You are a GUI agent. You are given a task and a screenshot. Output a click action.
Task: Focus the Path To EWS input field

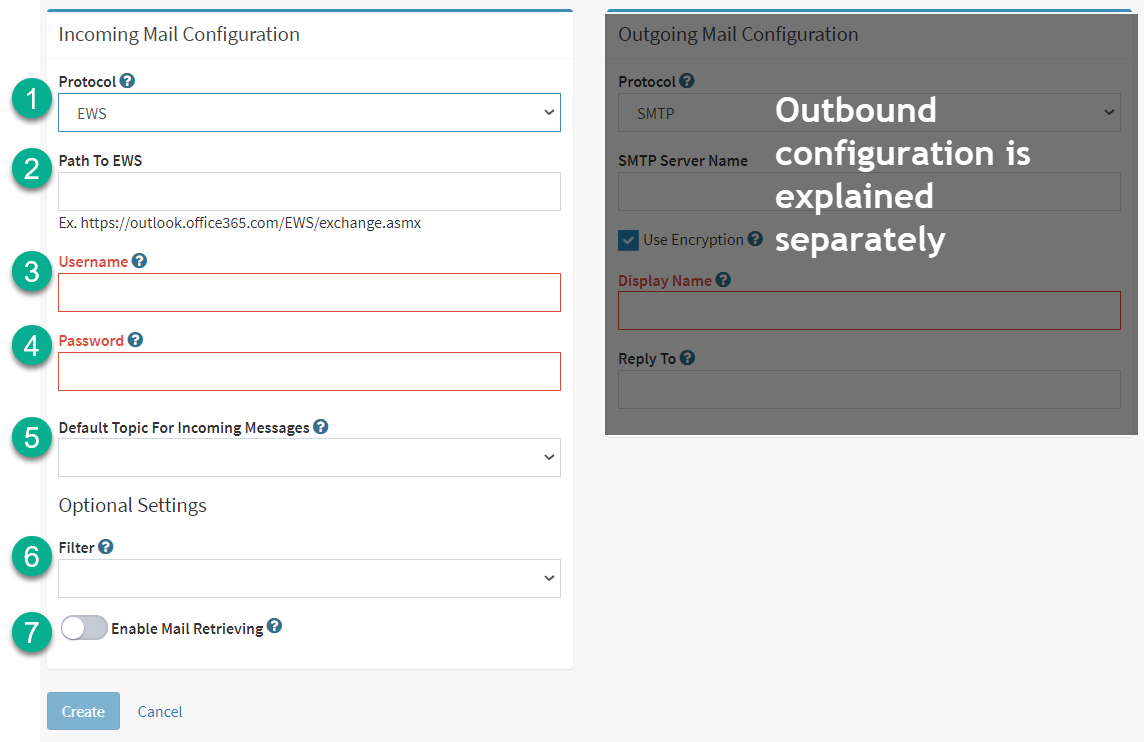click(x=309, y=192)
